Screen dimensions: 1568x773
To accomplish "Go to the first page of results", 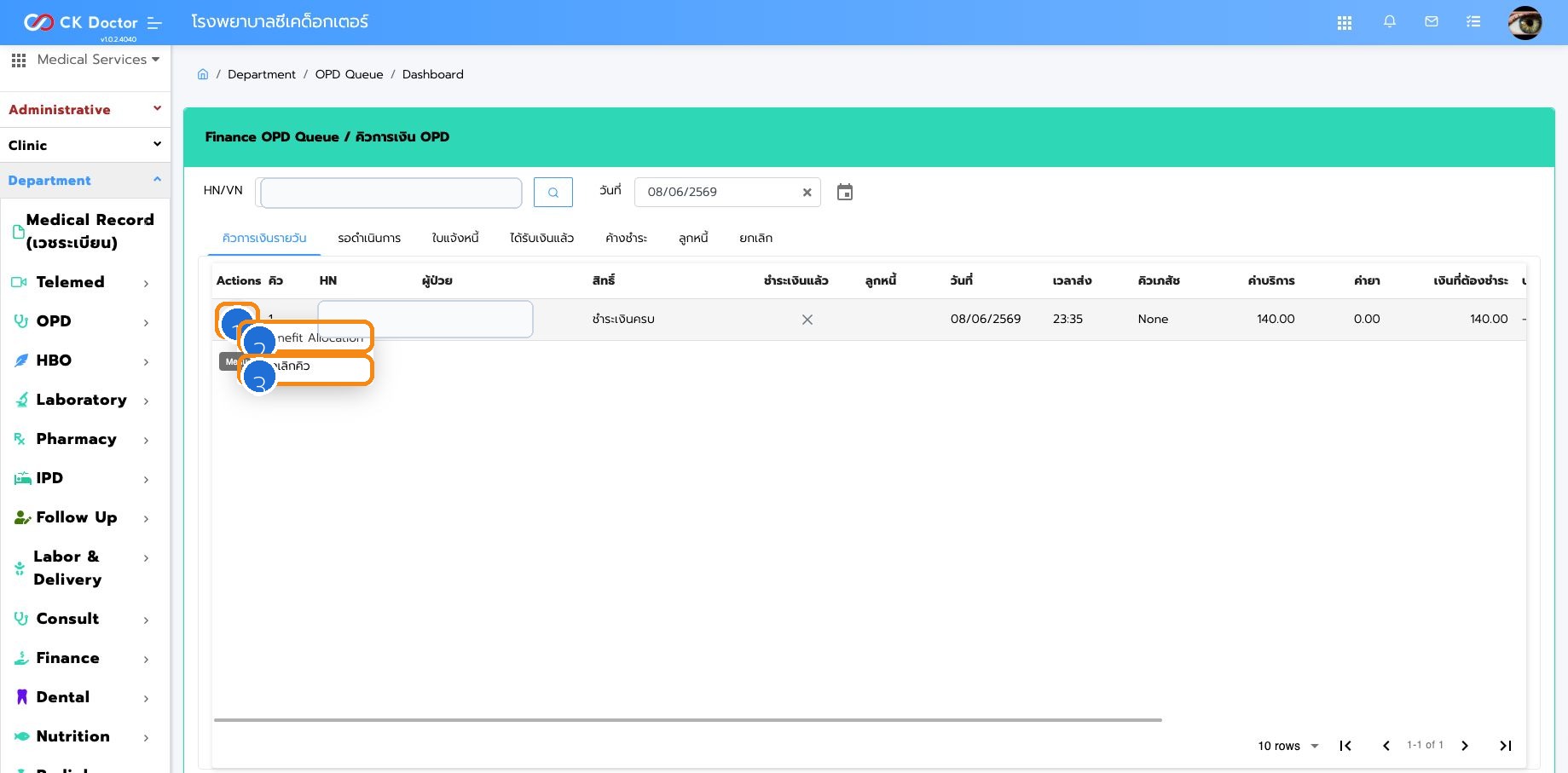I will (1345, 746).
